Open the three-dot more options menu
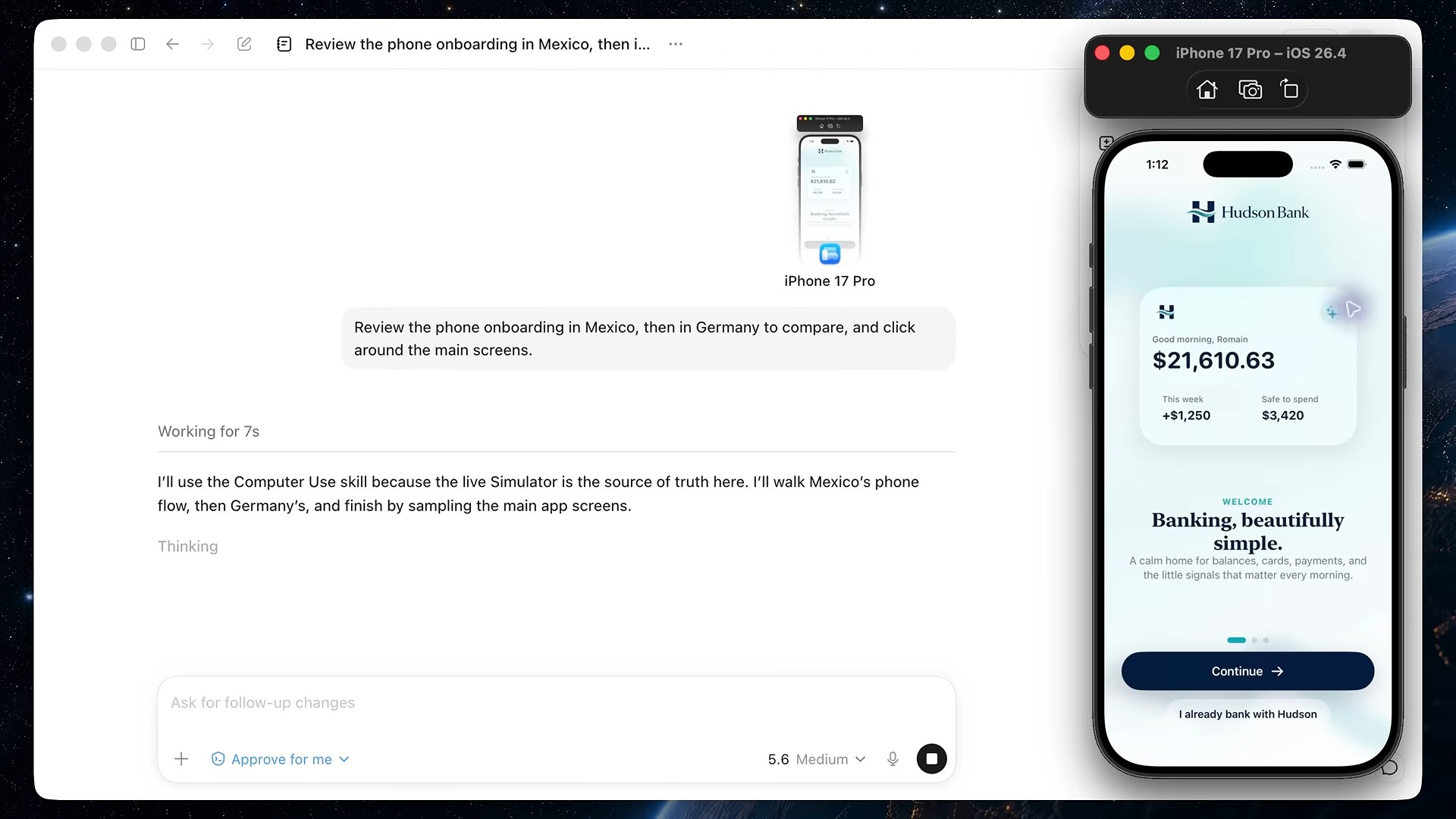Screen dimensions: 1456x819 pos(676,44)
